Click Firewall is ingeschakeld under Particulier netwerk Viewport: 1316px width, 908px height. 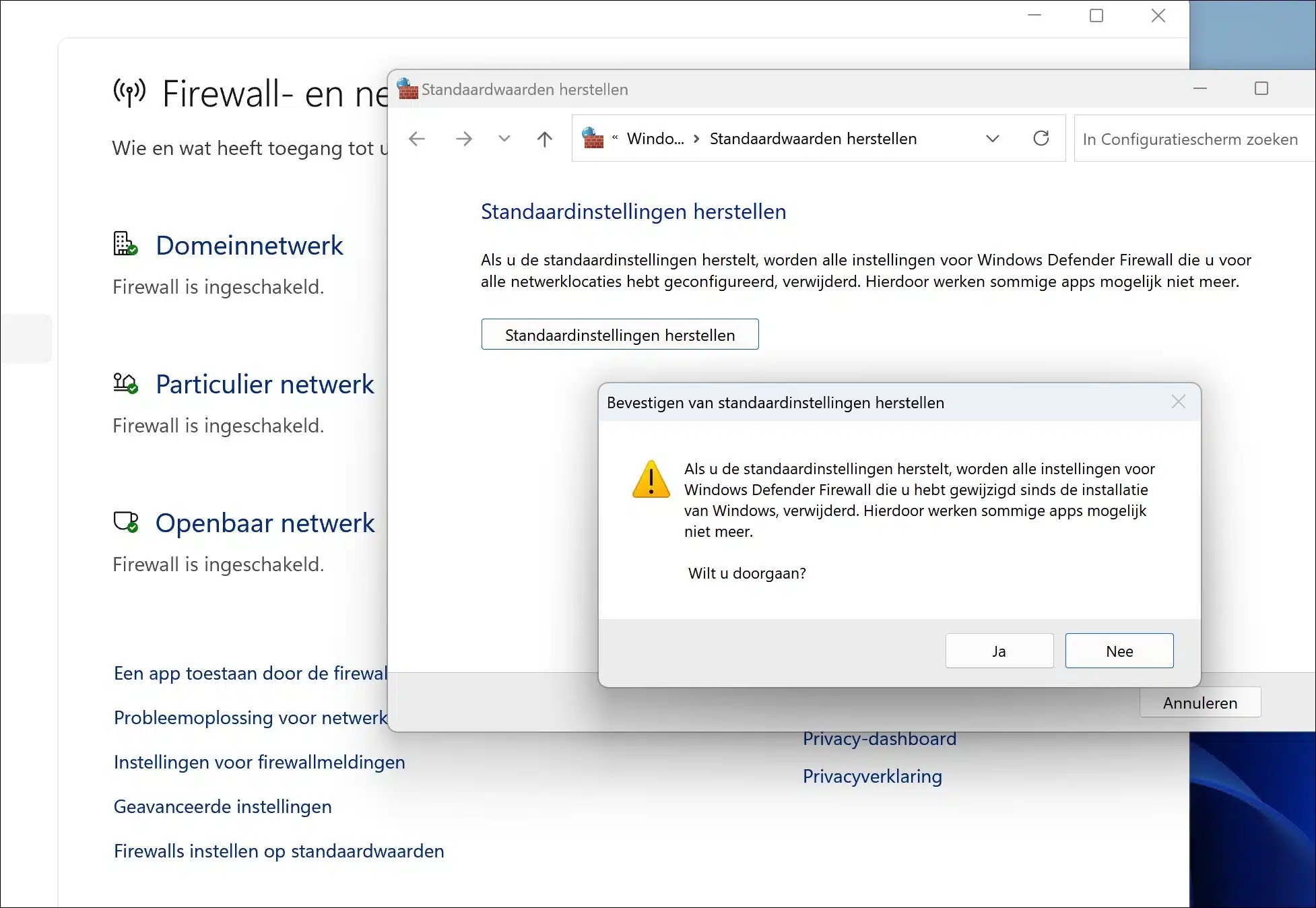(x=218, y=426)
